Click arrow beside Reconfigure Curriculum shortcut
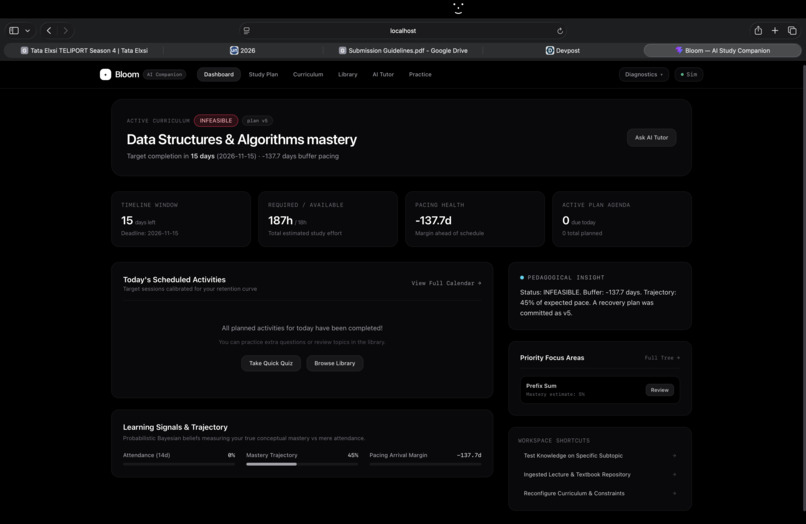Viewport: 806px width, 524px height. [x=674, y=493]
